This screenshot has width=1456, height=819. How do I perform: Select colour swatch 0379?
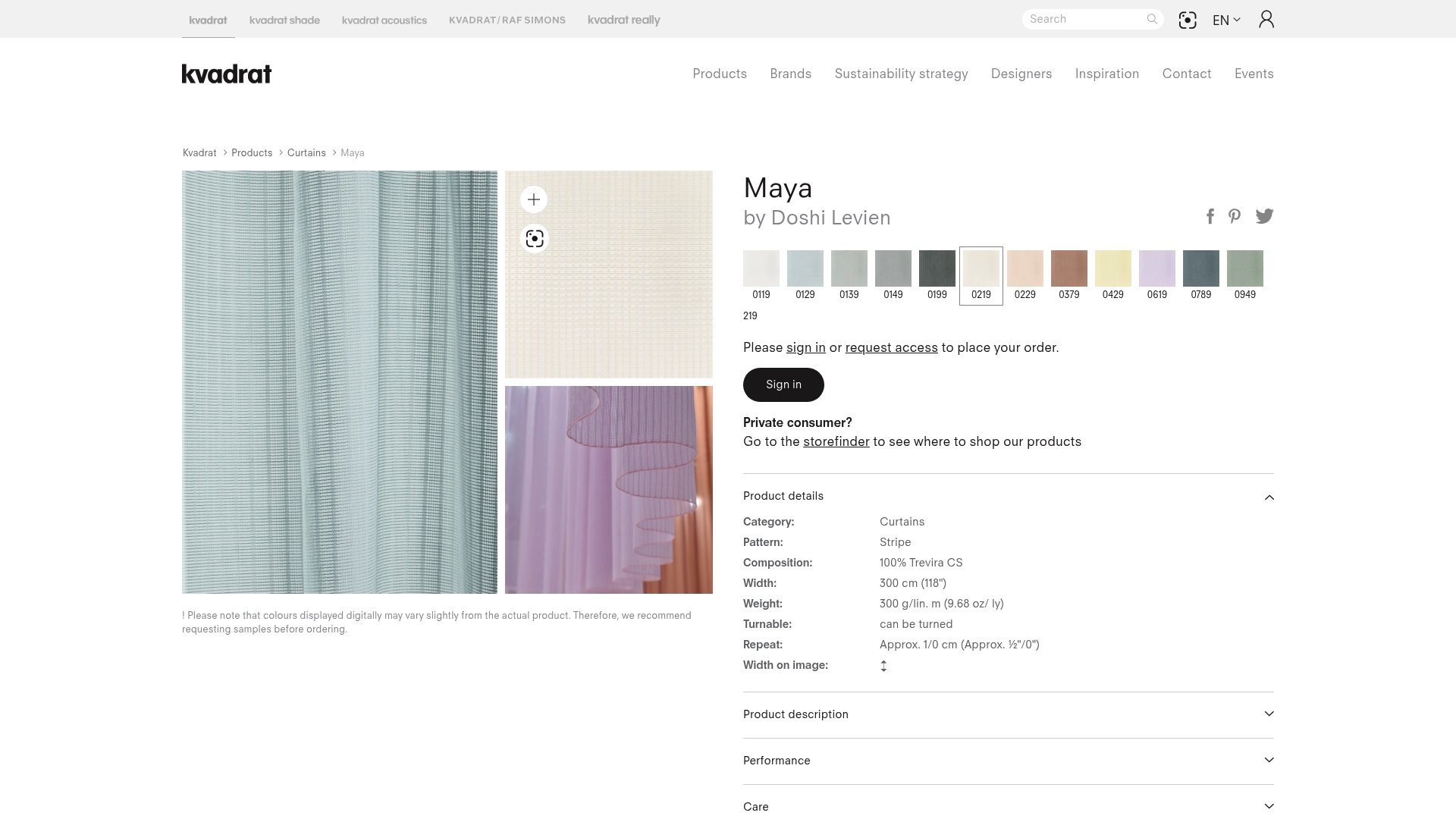(1069, 268)
